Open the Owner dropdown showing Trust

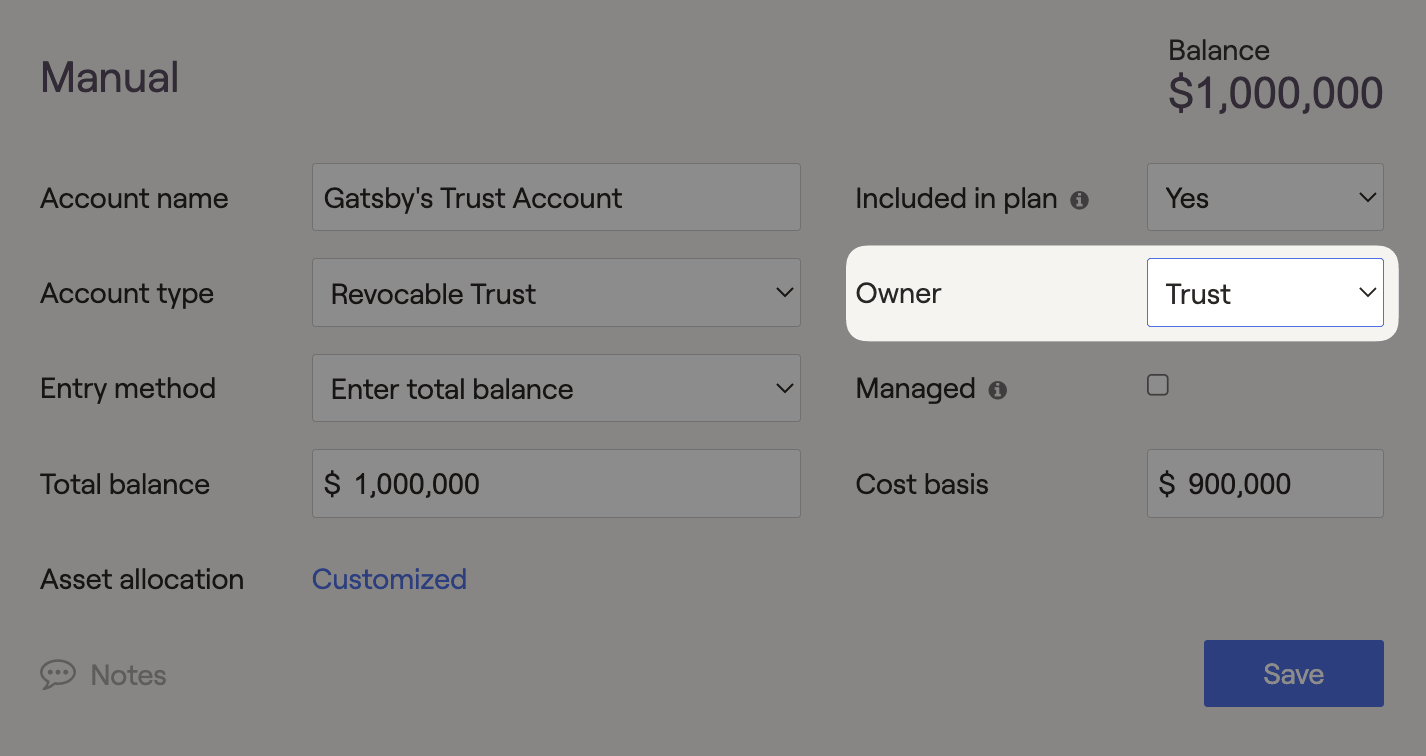[1265, 293]
